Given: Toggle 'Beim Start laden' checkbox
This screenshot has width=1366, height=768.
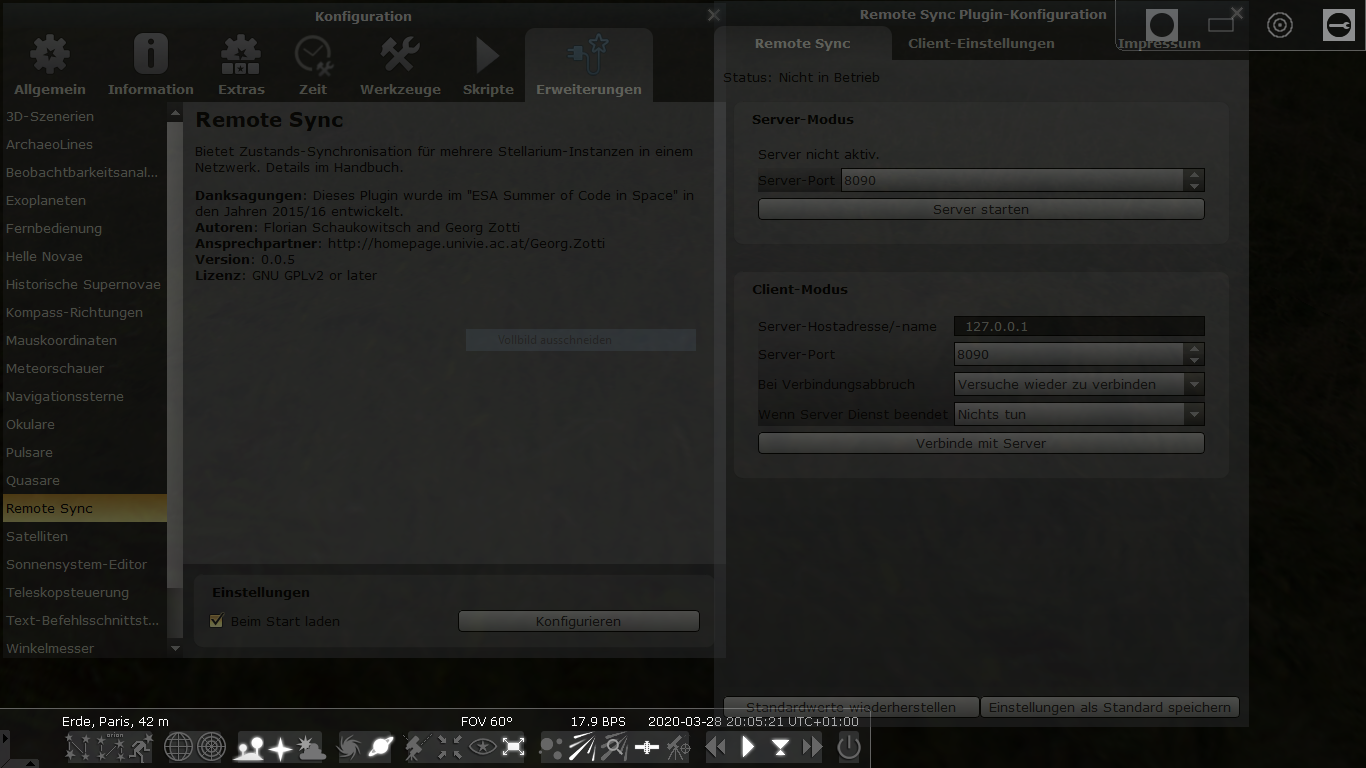Looking at the screenshot, I should tap(216, 621).
